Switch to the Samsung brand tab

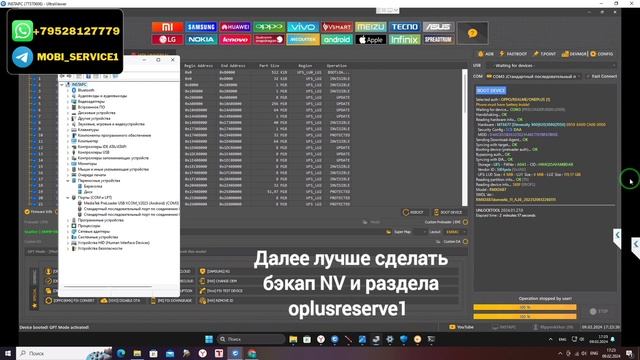point(201,27)
